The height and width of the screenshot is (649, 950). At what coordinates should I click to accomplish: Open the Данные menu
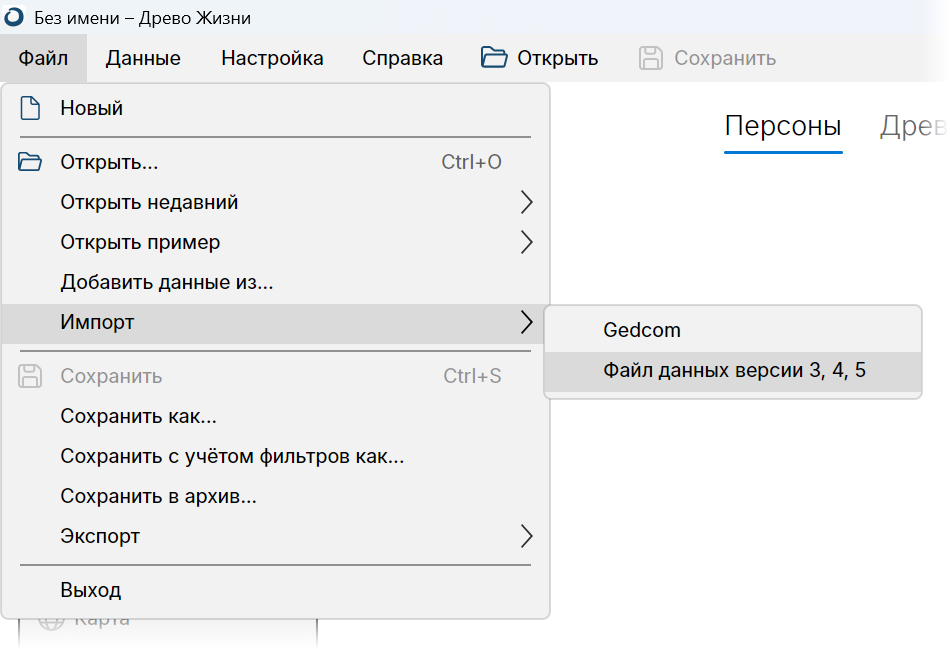tap(143, 58)
